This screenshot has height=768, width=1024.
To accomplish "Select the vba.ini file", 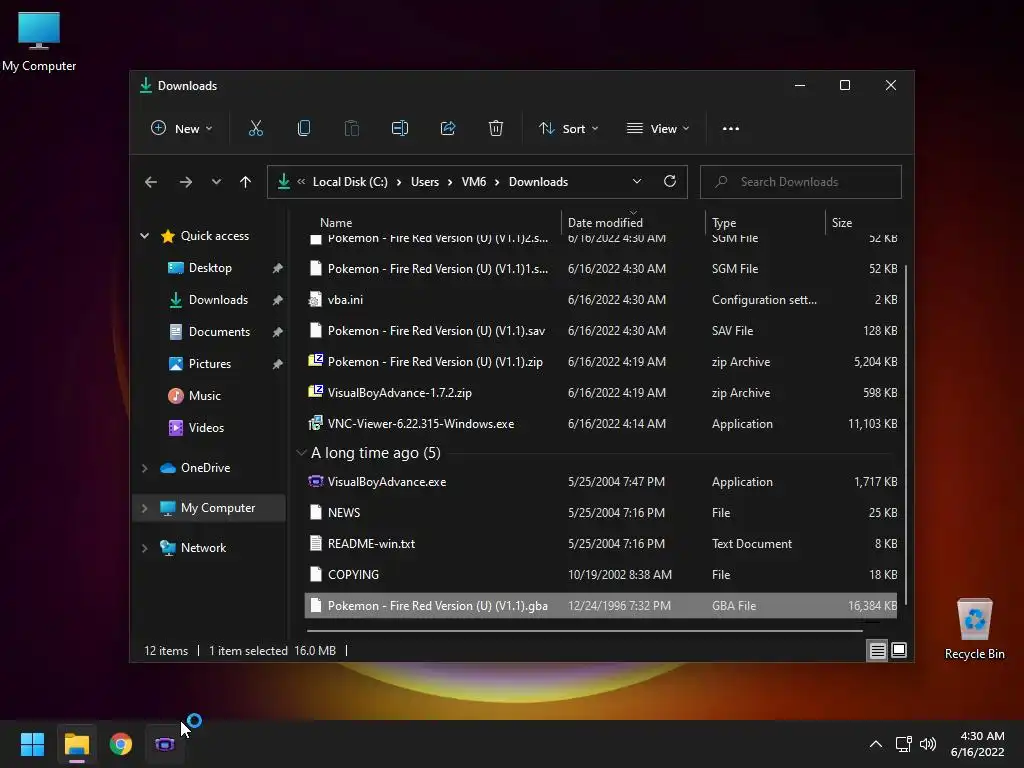I will click(x=601, y=300).
